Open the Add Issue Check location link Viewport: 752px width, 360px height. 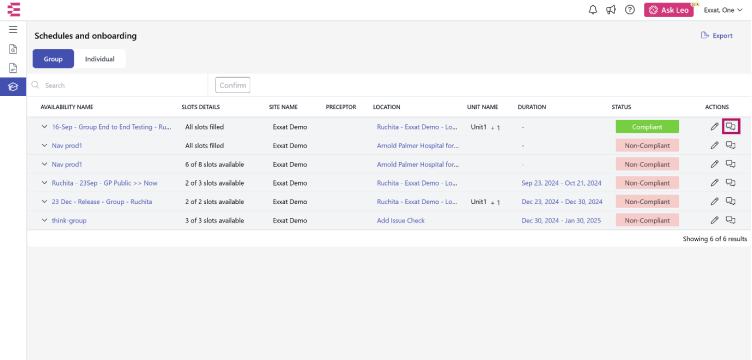click(x=400, y=221)
